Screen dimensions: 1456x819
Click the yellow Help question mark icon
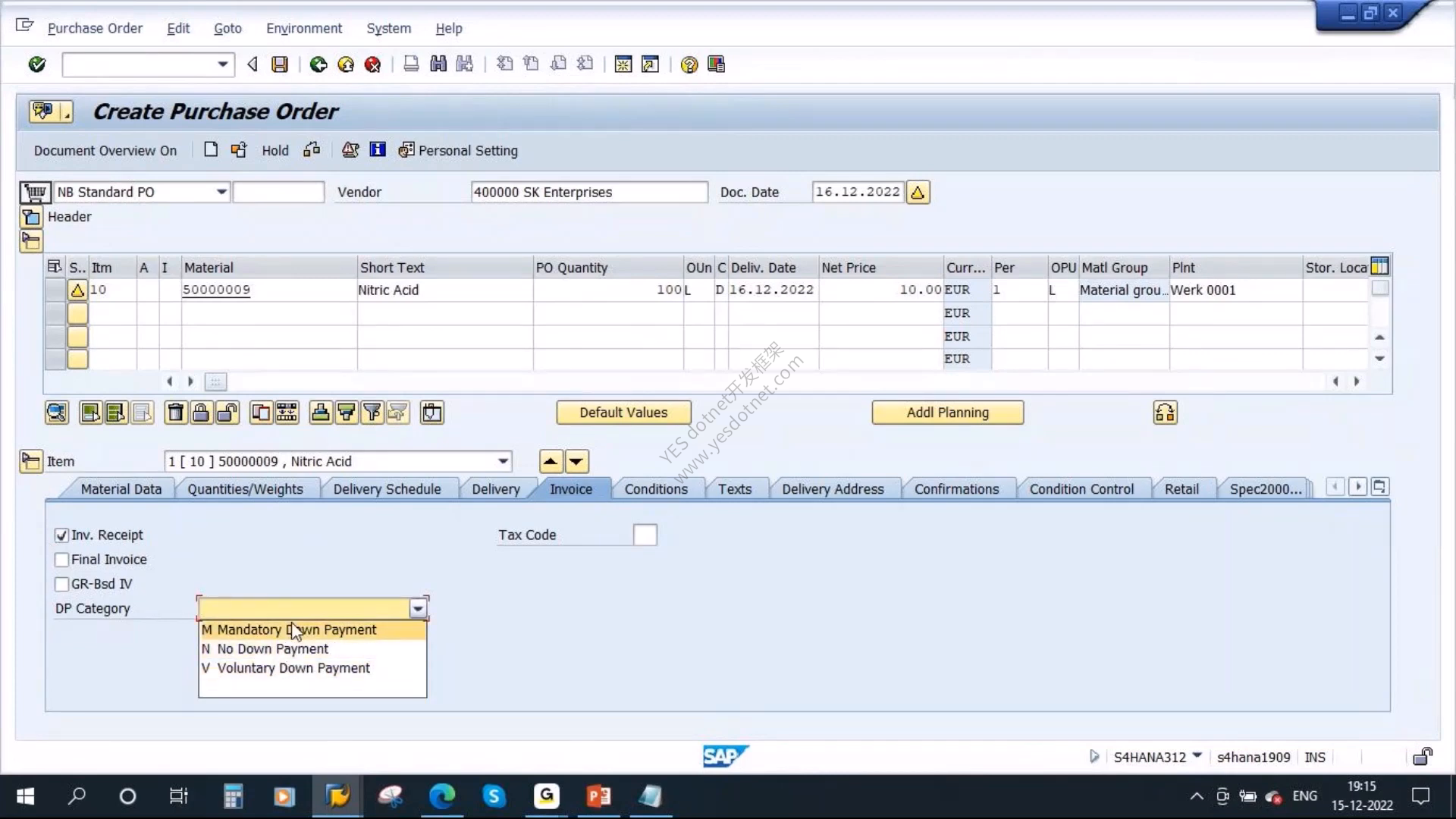coord(689,64)
